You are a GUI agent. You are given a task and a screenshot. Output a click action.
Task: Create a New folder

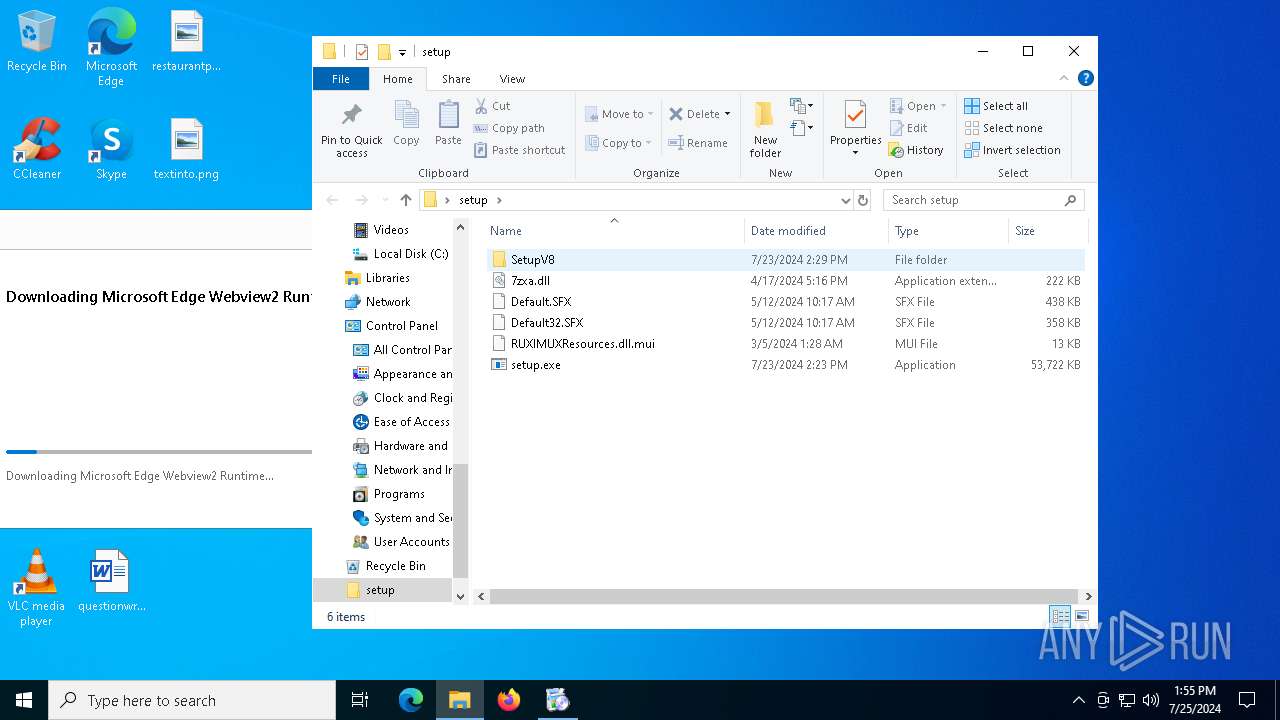(x=765, y=129)
